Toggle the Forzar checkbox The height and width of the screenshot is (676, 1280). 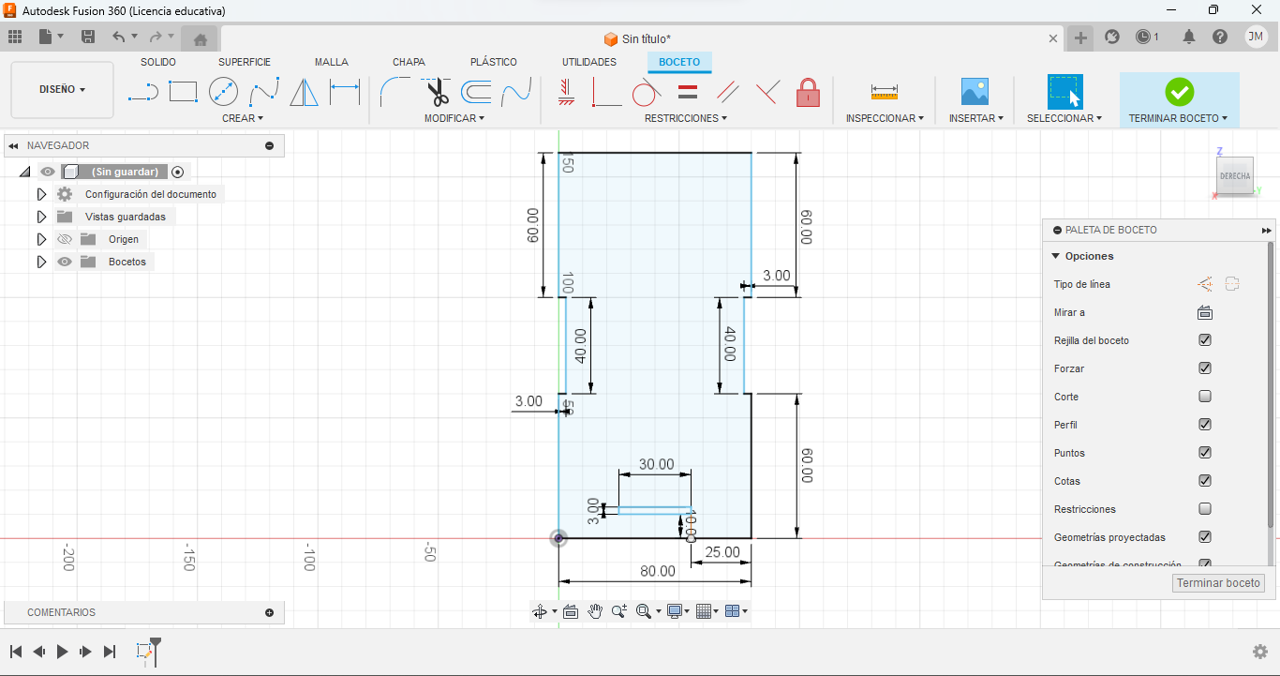[x=1205, y=368]
